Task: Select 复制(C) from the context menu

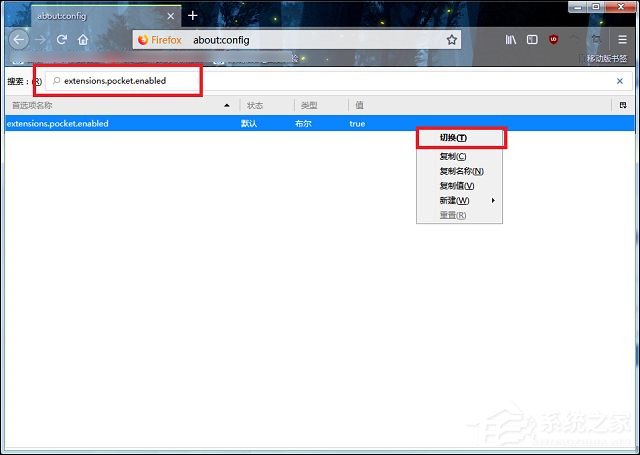Action: [x=452, y=157]
